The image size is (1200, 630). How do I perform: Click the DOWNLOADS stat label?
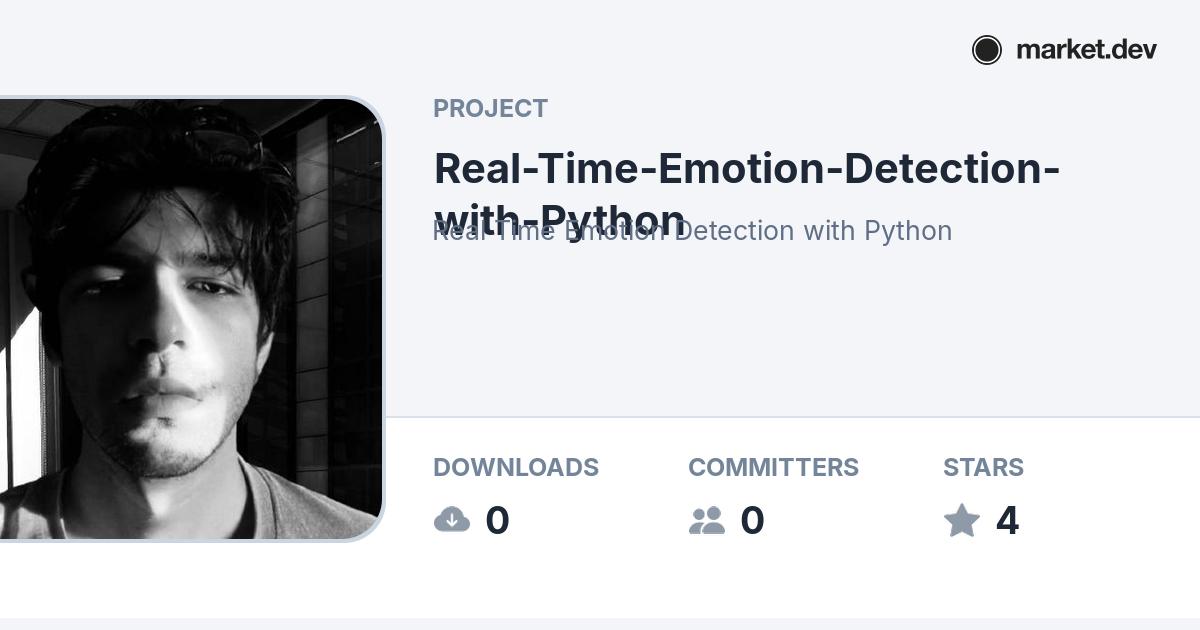(x=516, y=467)
